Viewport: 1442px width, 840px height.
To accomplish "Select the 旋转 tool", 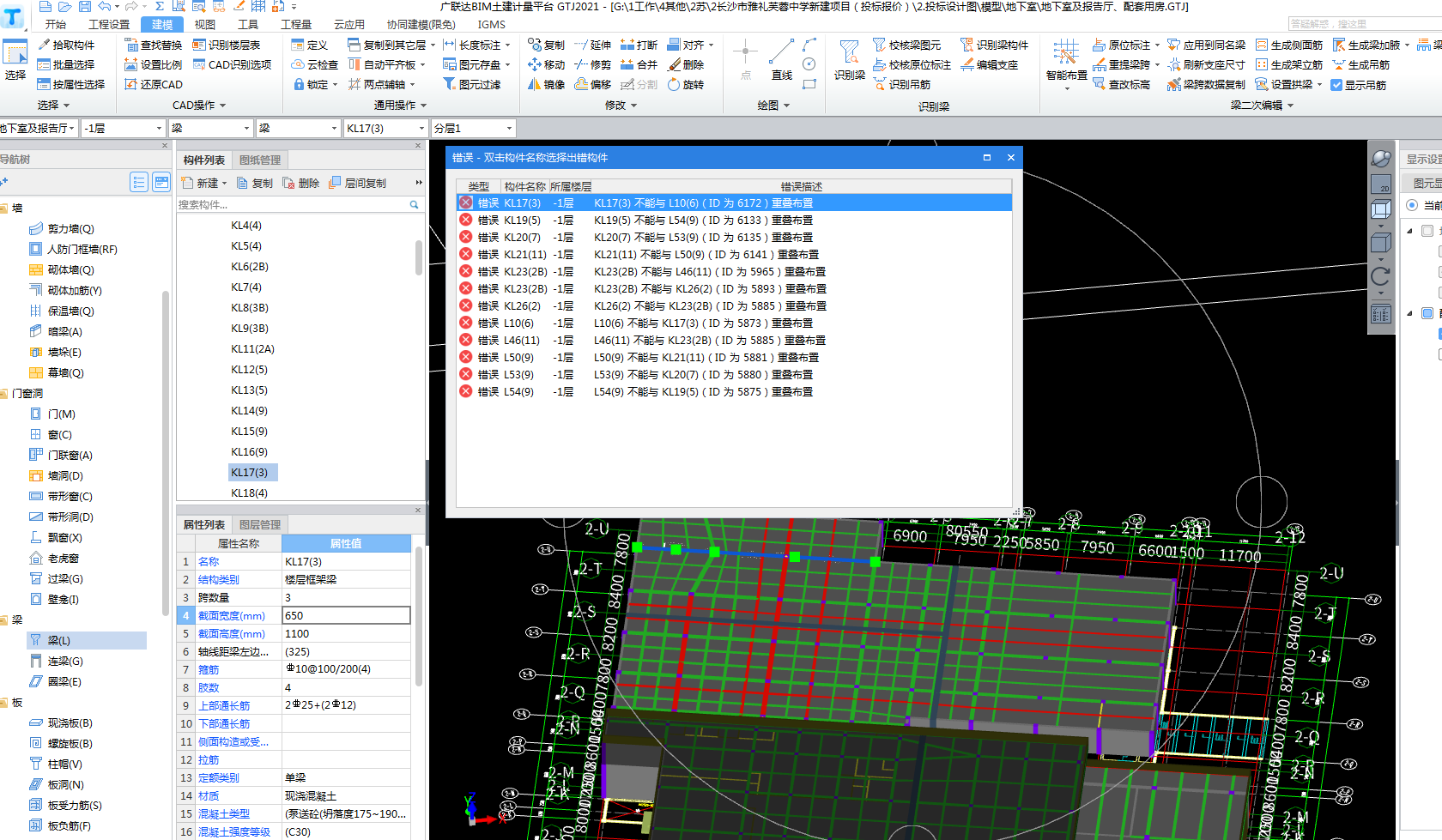I will coord(686,84).
